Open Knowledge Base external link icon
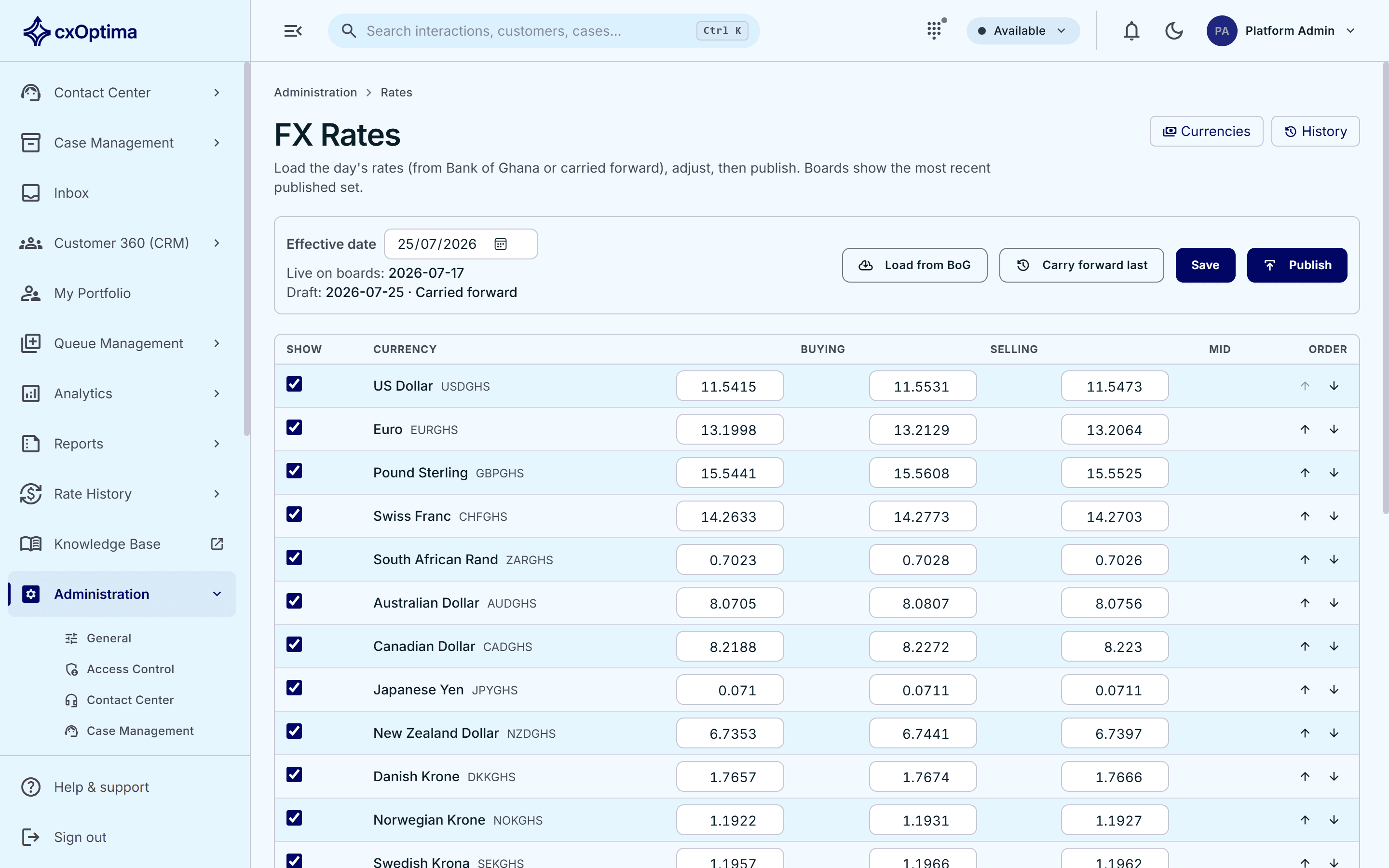 click(217, 543)
